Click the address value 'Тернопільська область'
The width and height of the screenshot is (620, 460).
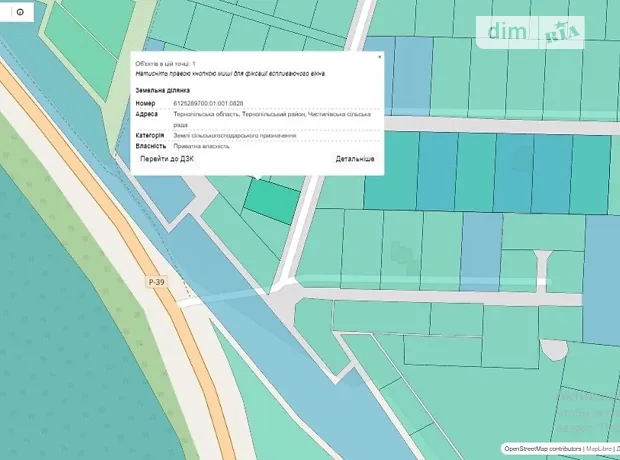tap(209, 114)
